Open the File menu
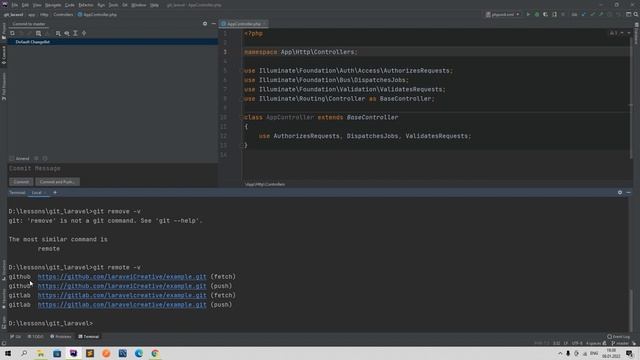Viewport: 640px width, 360px height. [15, 5]
